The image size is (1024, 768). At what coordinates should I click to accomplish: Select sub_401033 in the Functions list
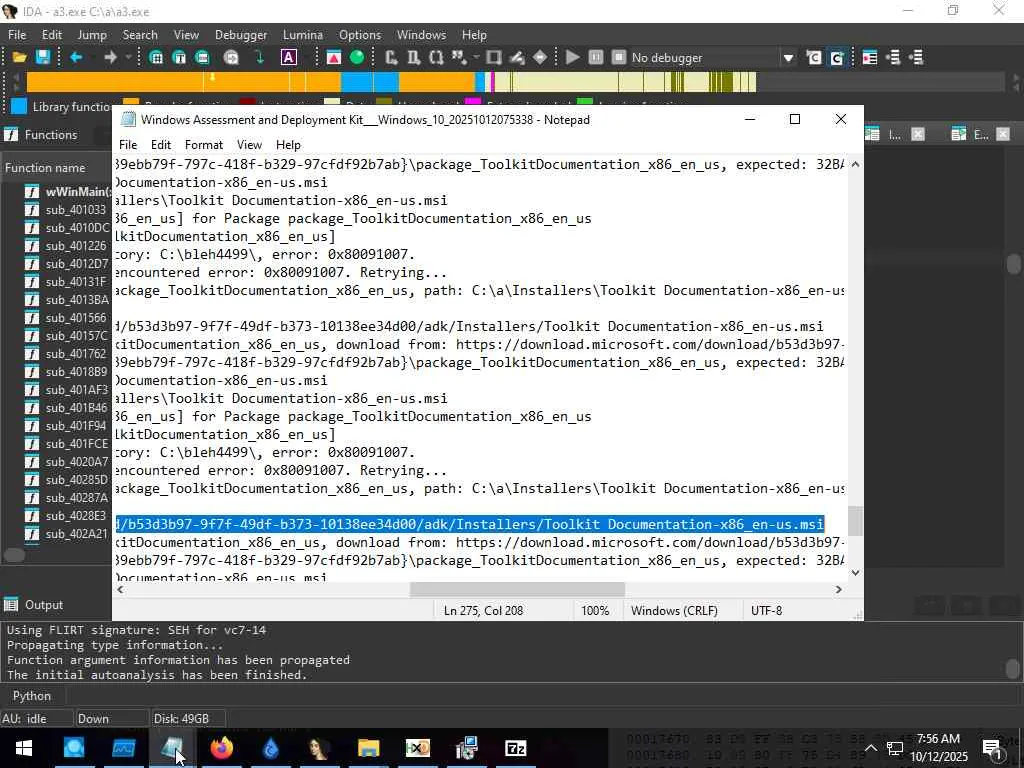(x=68, y=210)
